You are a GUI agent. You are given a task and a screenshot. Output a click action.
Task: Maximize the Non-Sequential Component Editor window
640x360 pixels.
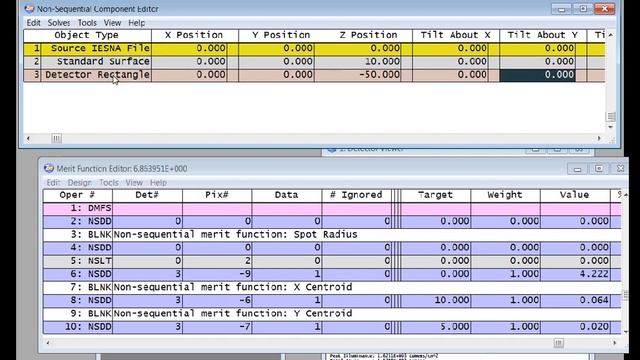pyautogui.click(x=583, y=9)
